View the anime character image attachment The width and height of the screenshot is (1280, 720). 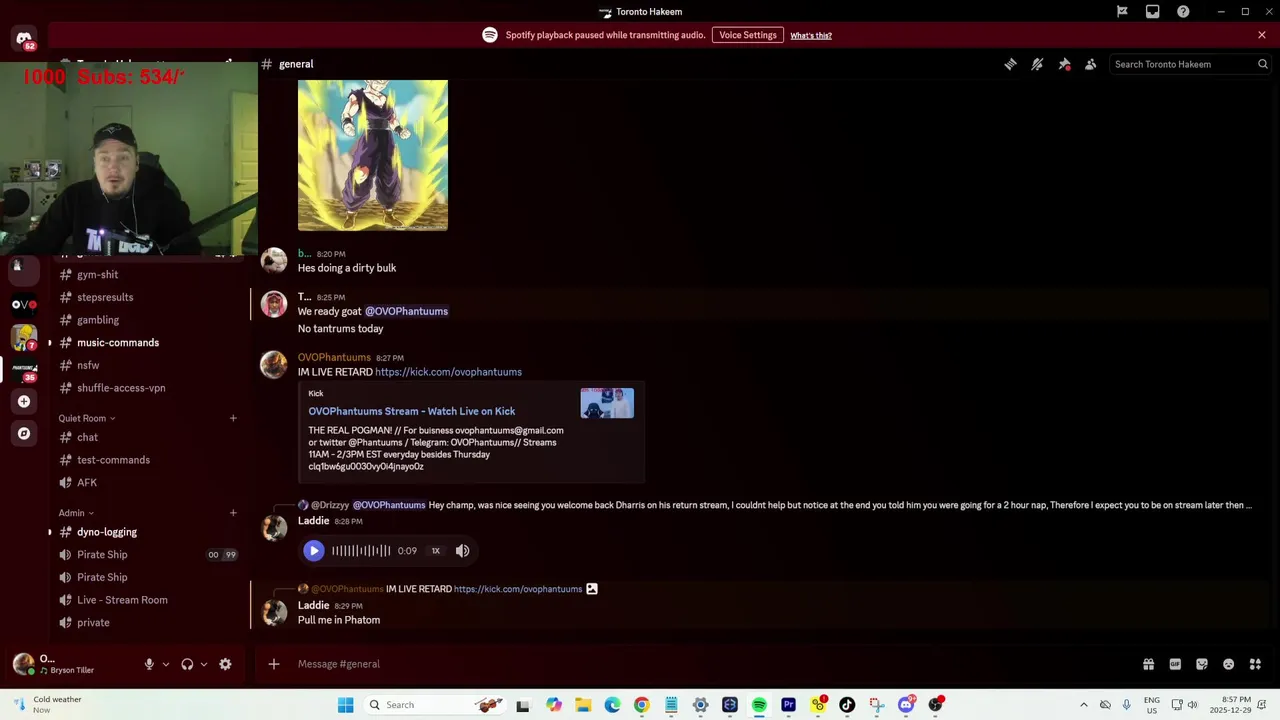click(x=373, y=155)
